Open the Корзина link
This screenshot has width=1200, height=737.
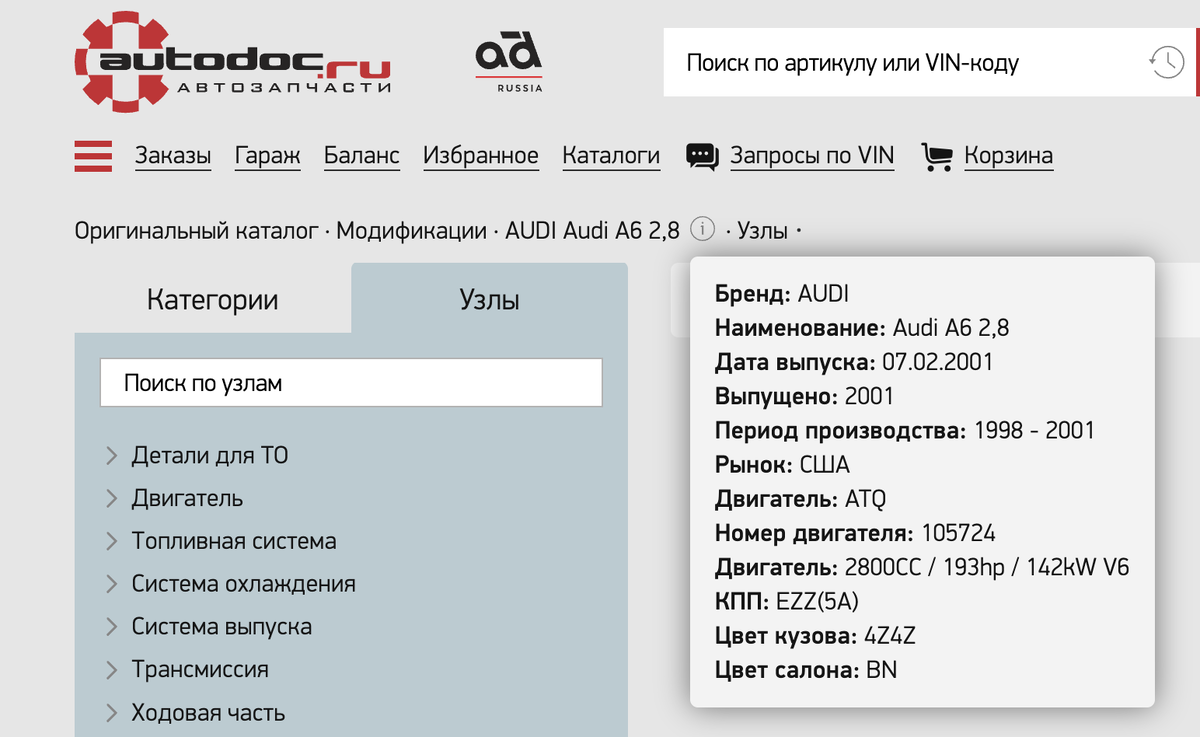(1008, 156)
